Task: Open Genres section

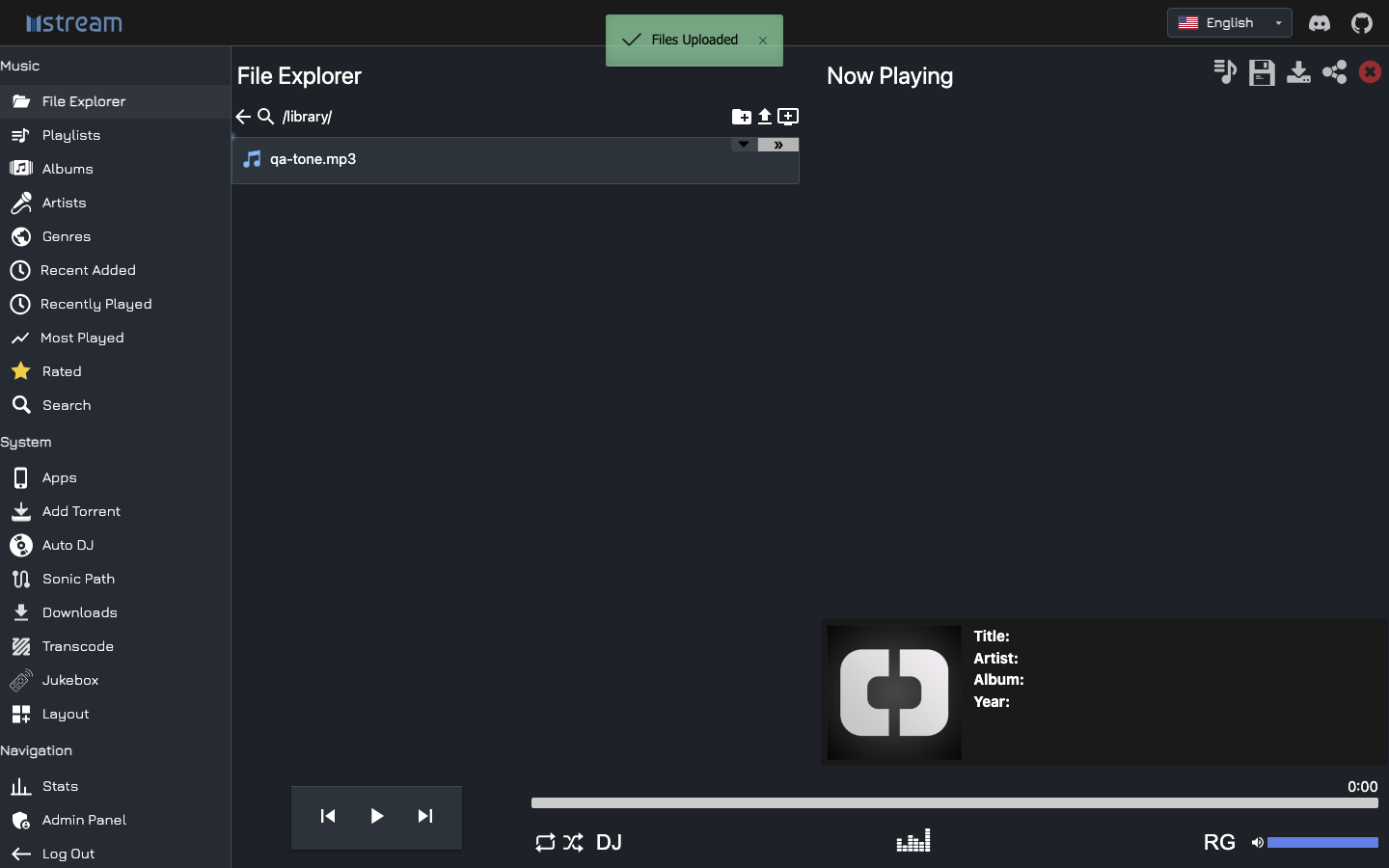Action: (x=115, y=236)
